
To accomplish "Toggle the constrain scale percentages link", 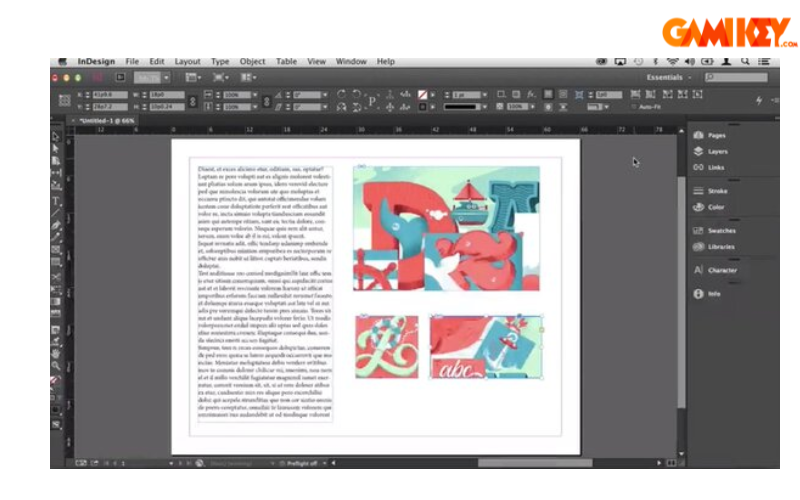I will [266, 100].
